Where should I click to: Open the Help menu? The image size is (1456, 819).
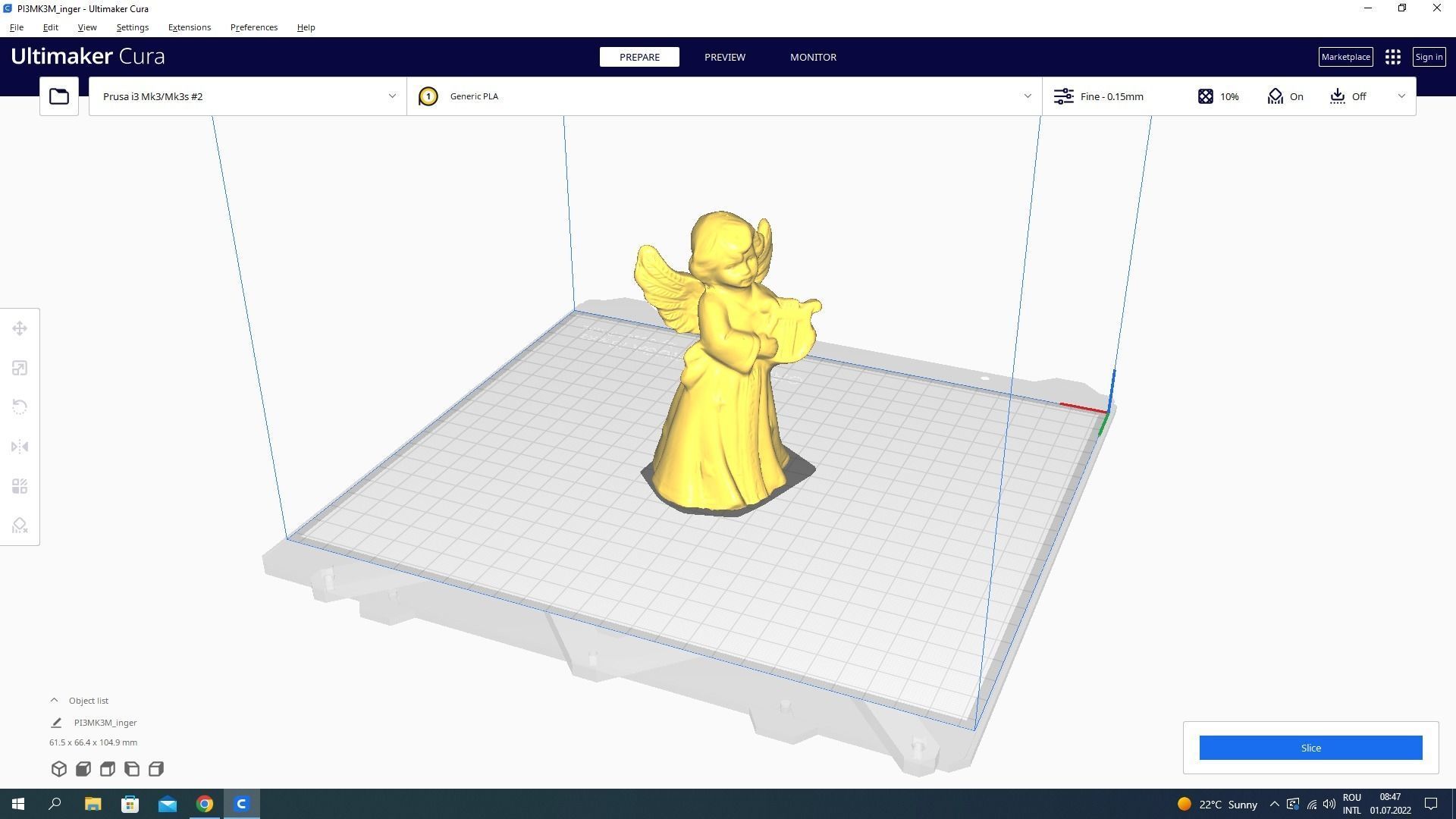click(306, 27)
